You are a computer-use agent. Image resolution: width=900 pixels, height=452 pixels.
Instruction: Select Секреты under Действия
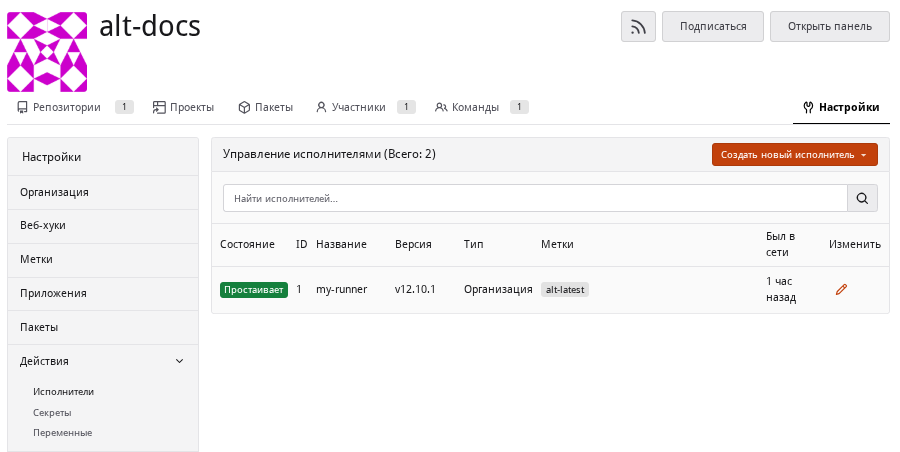[x=52, y=413]
